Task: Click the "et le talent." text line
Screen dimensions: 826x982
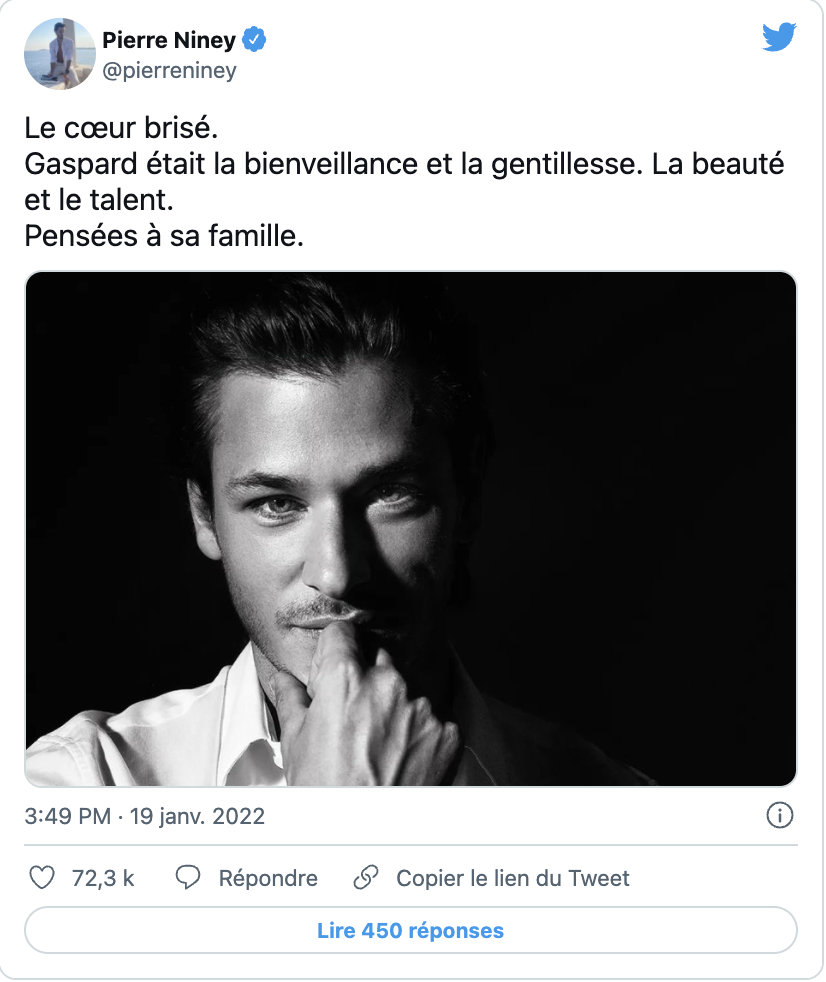Action: (100, 202)
